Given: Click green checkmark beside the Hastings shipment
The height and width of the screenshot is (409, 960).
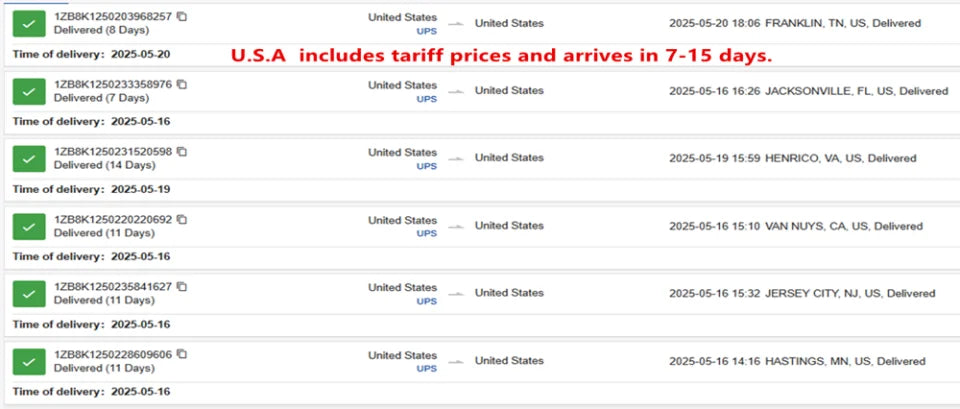Looking at the screenshot, I should (29, 361).
